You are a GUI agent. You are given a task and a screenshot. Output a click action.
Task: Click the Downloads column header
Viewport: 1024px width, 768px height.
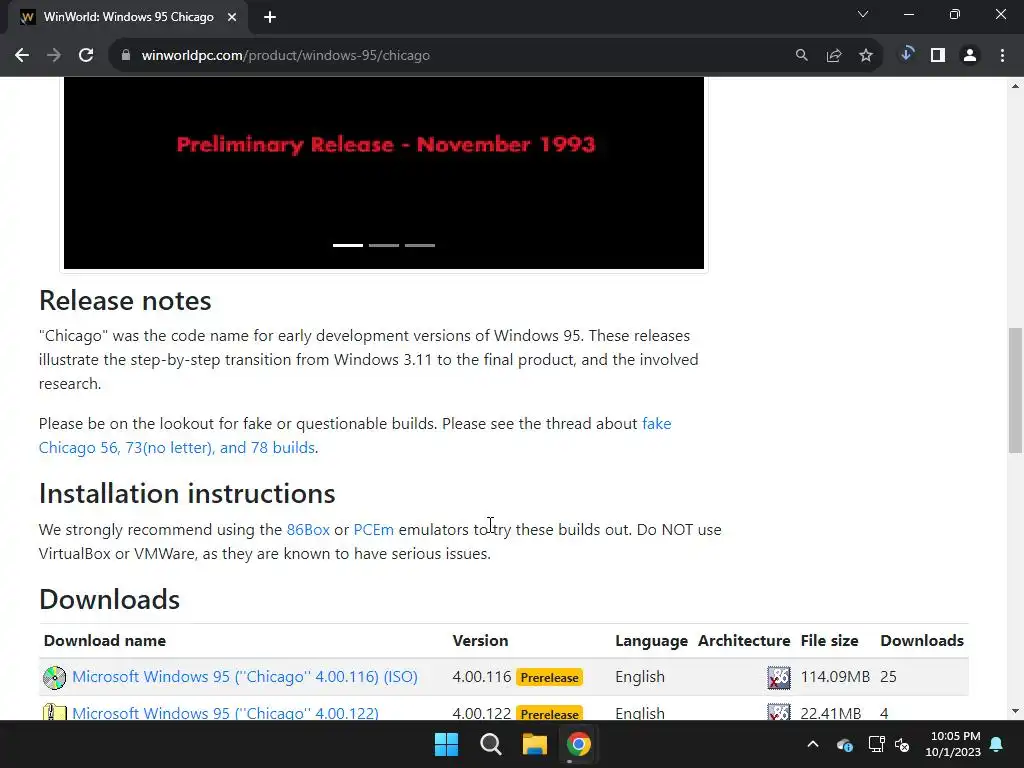click(921, 641)
